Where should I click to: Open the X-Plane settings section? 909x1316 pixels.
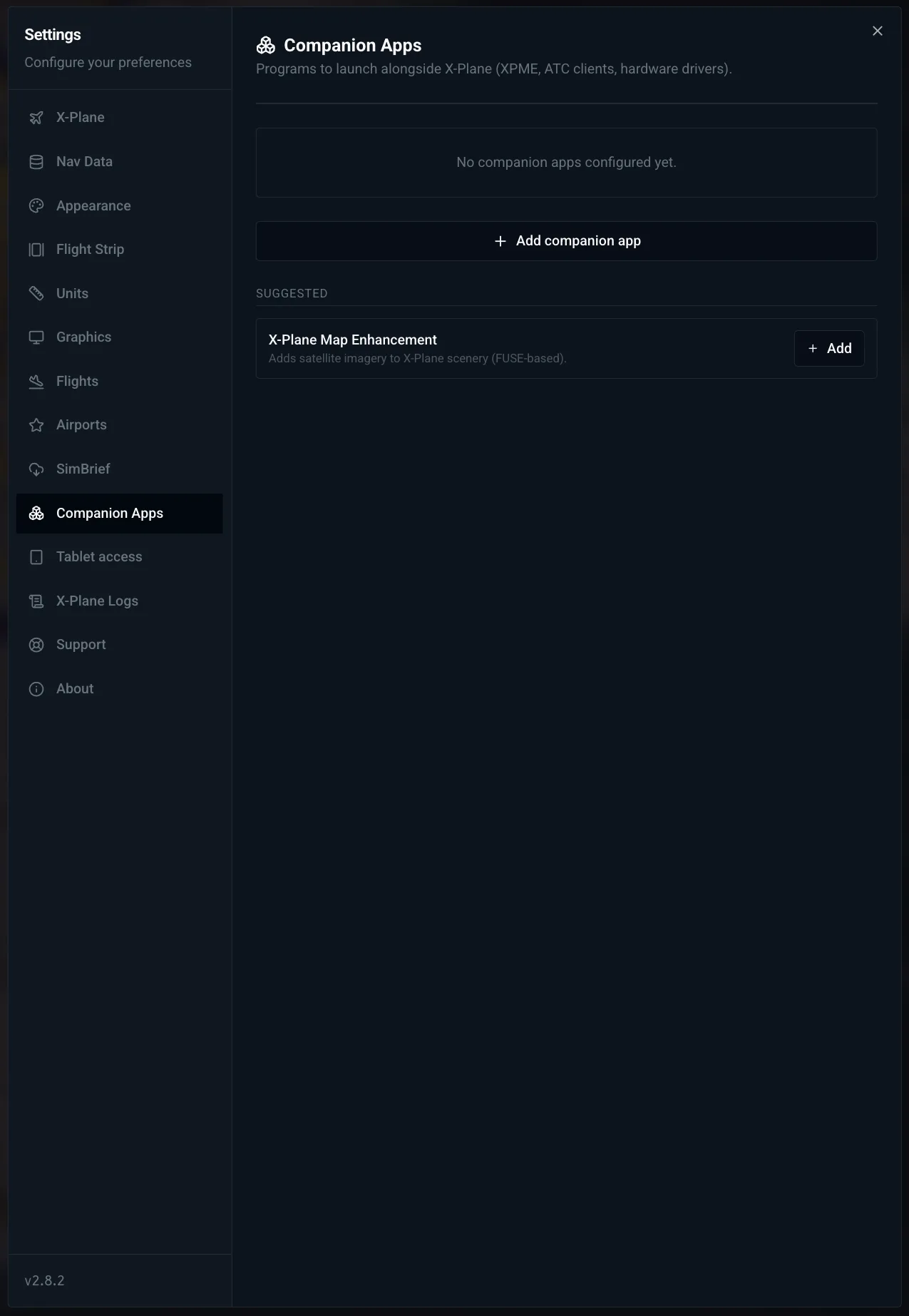(x=120, y=118)
